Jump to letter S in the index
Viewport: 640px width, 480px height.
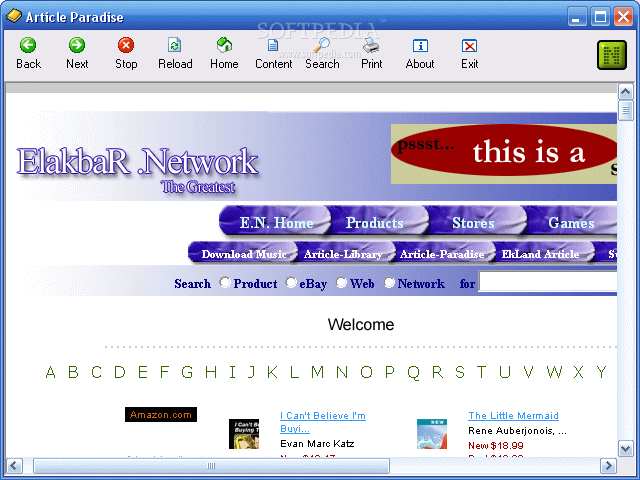point(460,372)
